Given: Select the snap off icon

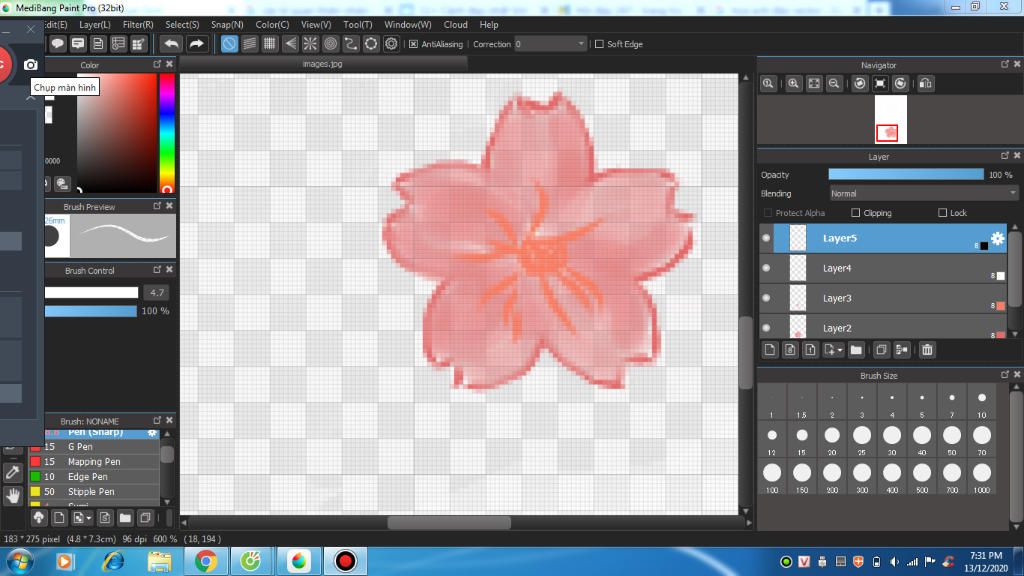Looking at the screenshot, I should point(229,44).
